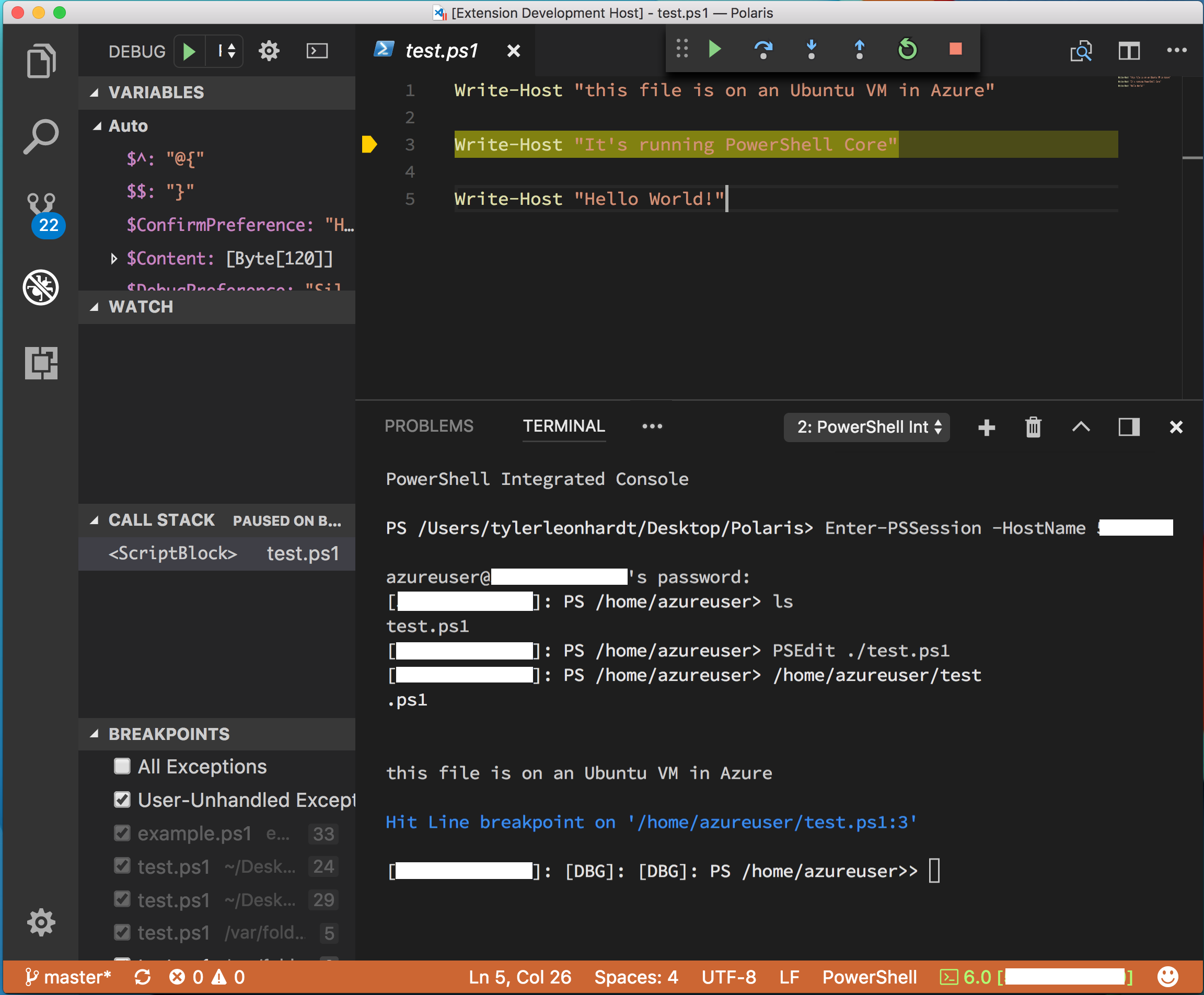Click the Step Into debug icon
The image size is (1204, 995).
click(x=812, y=51)
